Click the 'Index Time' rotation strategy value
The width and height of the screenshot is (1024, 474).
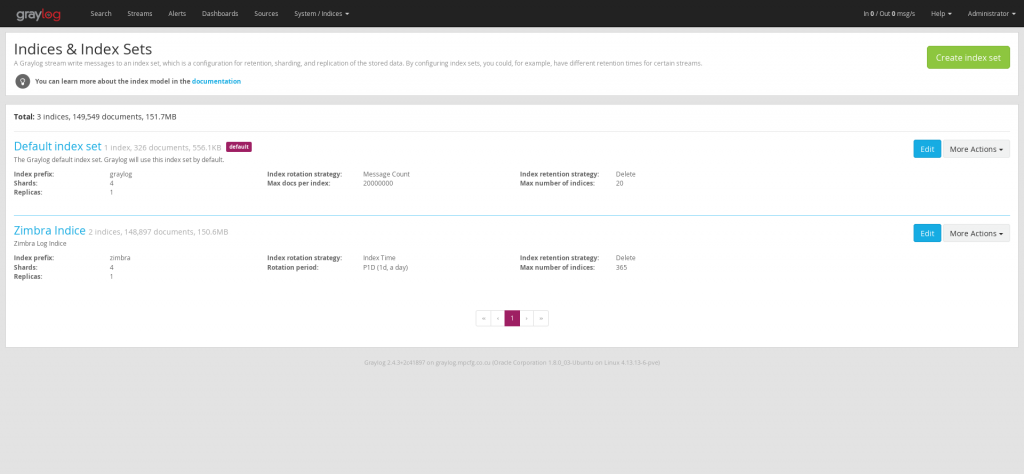[x=379, y=258]
